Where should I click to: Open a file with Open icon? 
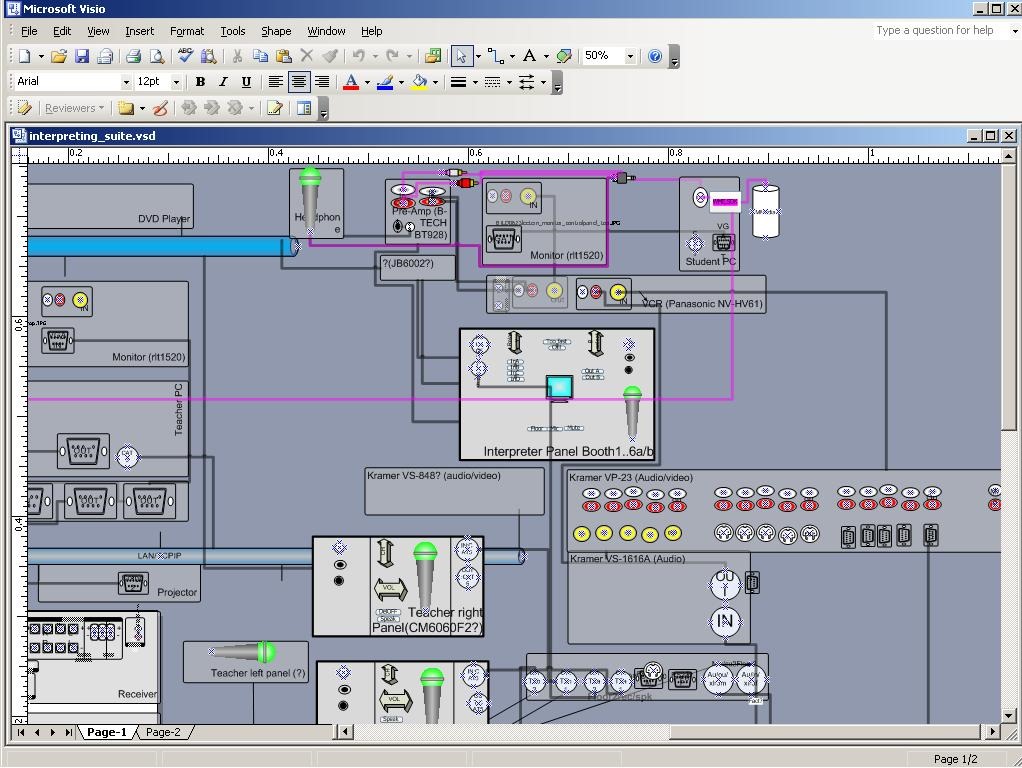coord(59,56)
